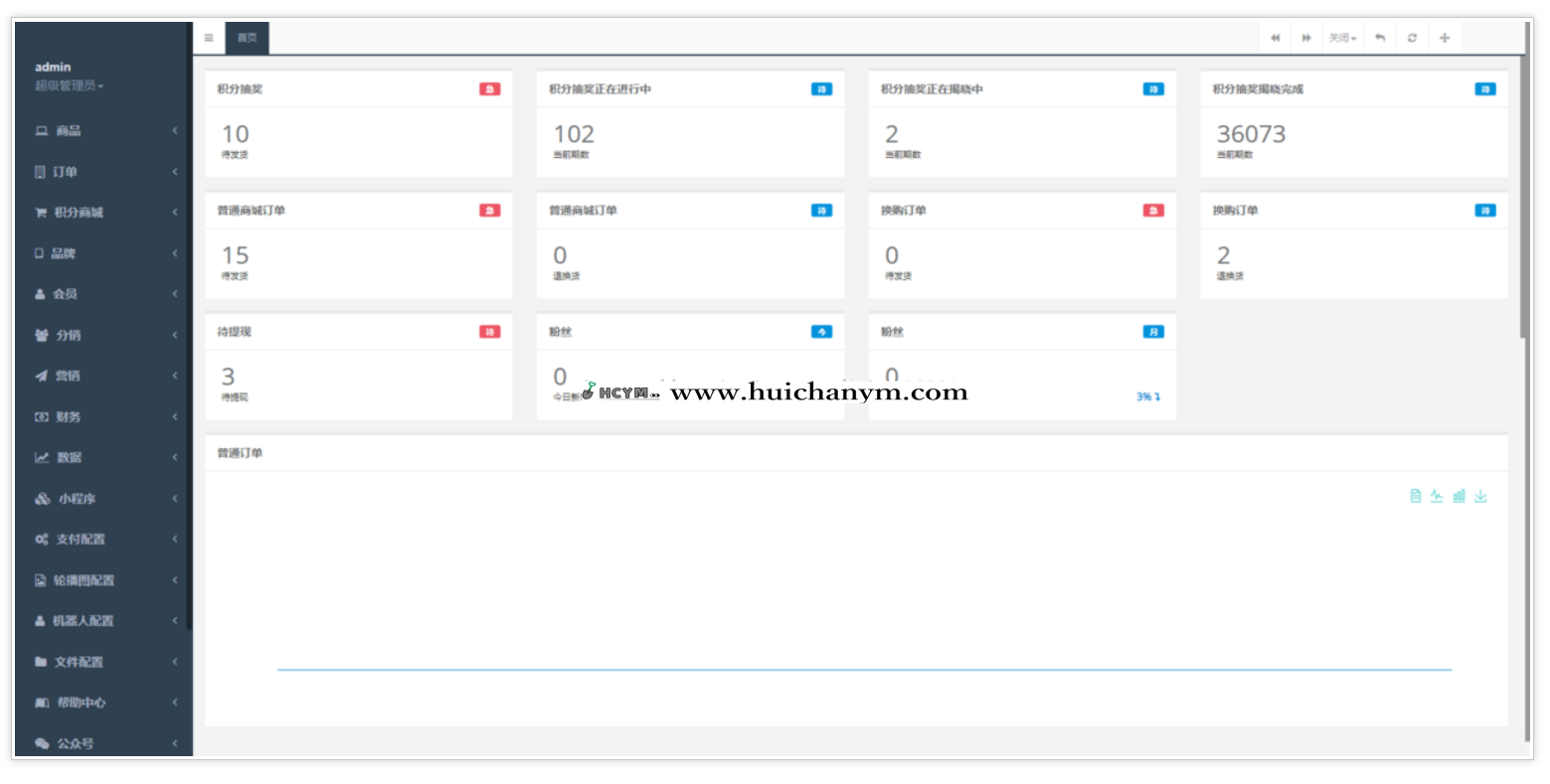Click the refresh icon in top toolbar
The width and height of the screenshot is (1550, 784).
[x=1412, y=38]
